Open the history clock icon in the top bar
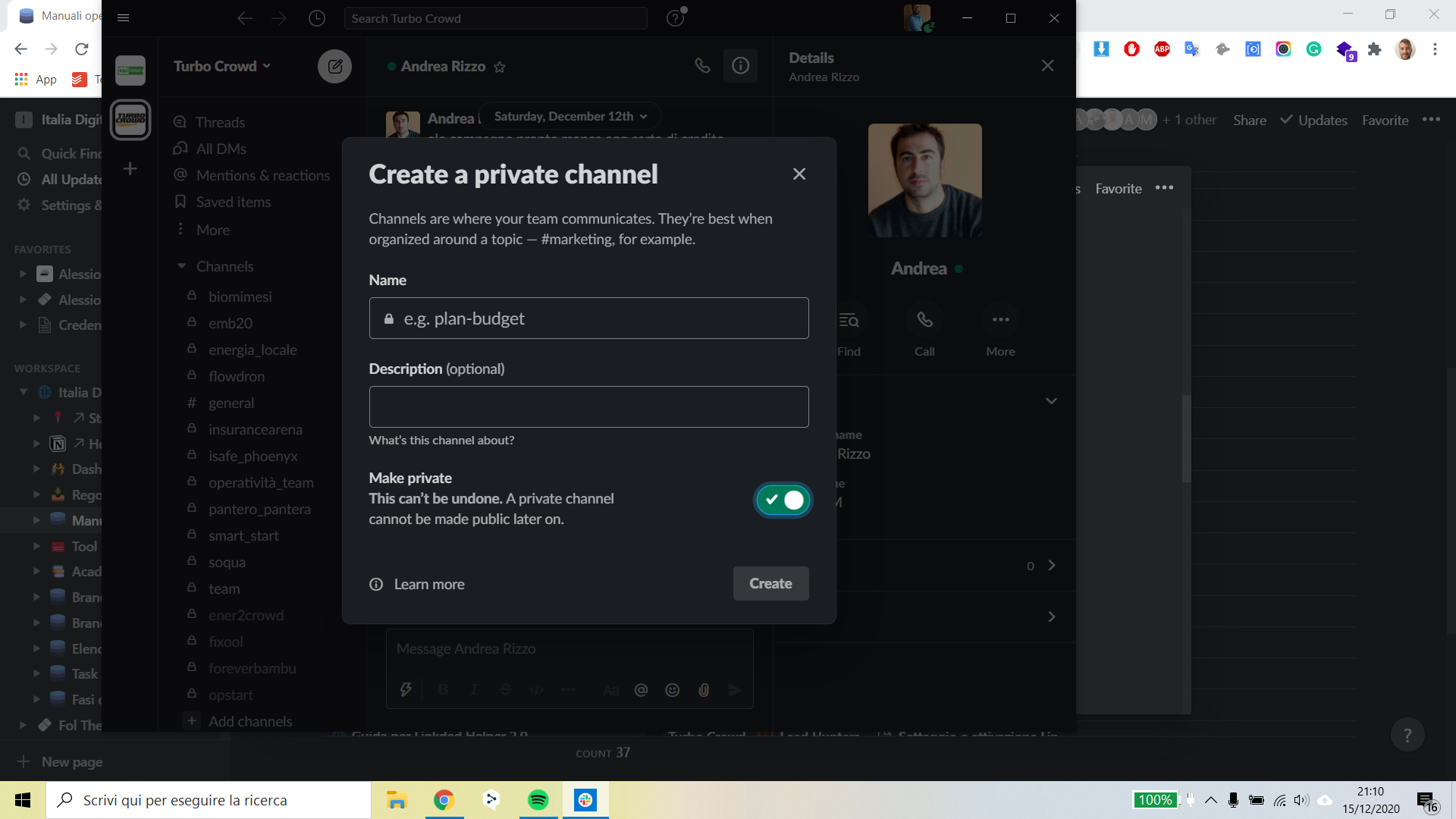Screen dimensions: 1456x819 (x=317, y=18)
